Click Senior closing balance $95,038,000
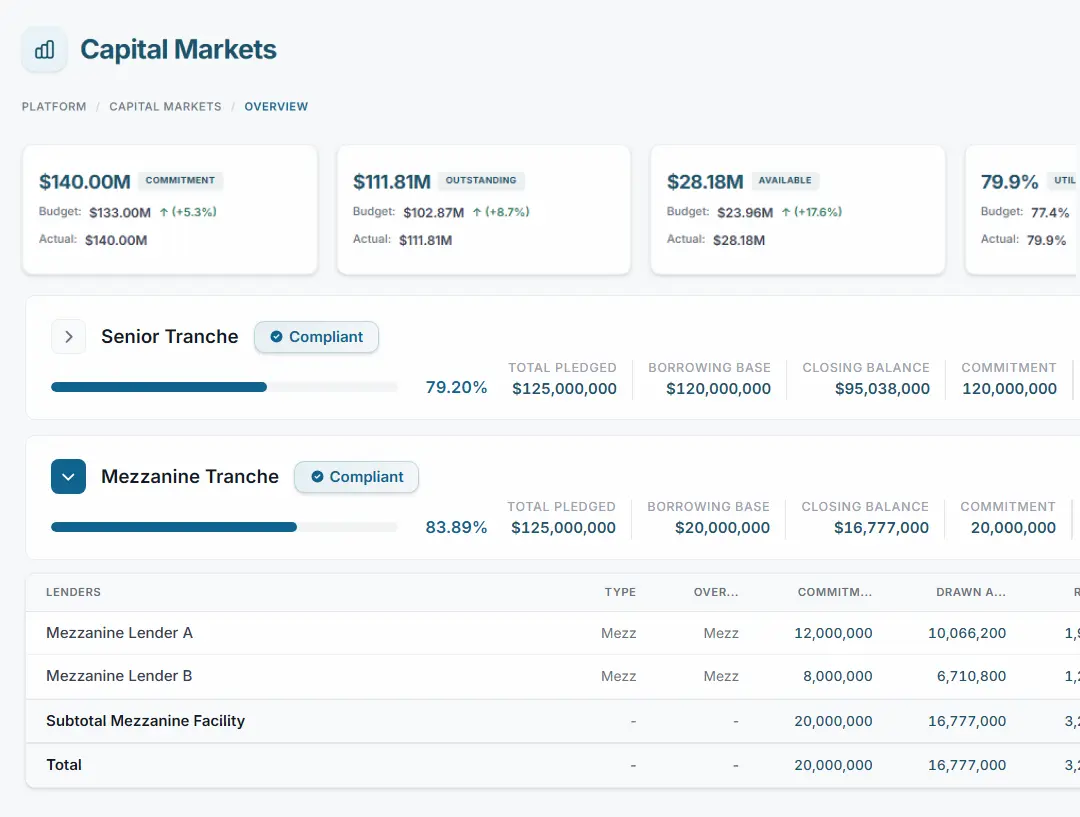1080x817 pixels. tap(882, 389)
